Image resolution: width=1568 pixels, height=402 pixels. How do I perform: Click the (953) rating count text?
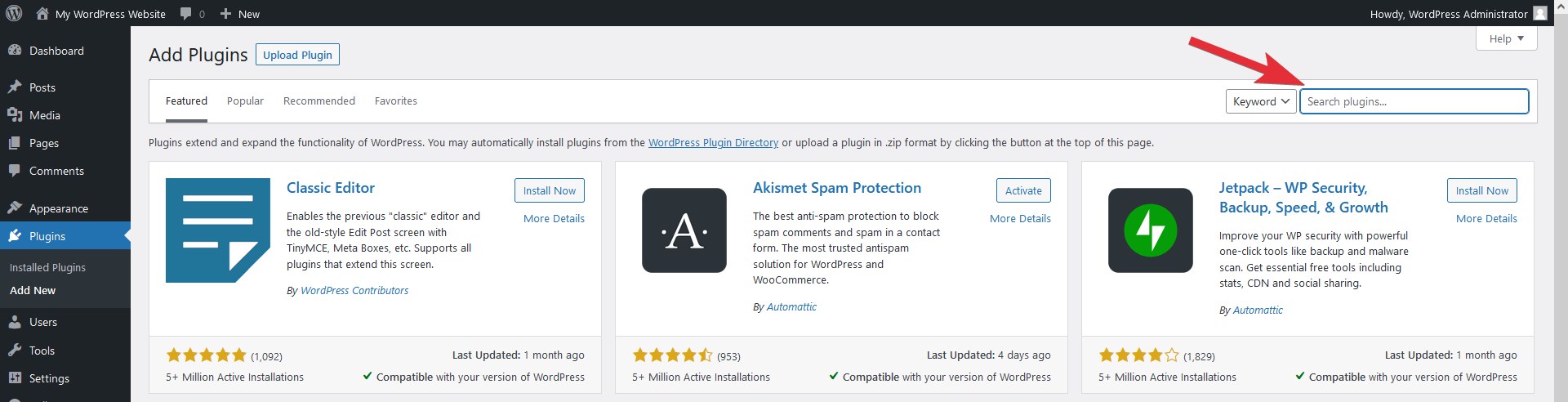pos(728,356)
